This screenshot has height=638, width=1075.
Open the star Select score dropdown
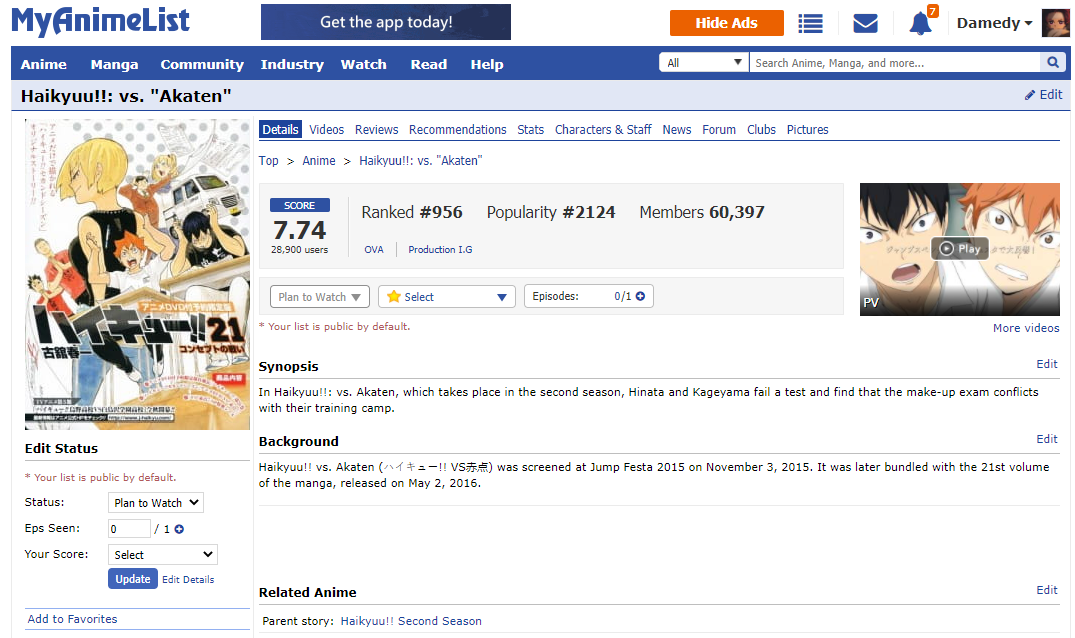pyautogui.click(x=447, y=297)
